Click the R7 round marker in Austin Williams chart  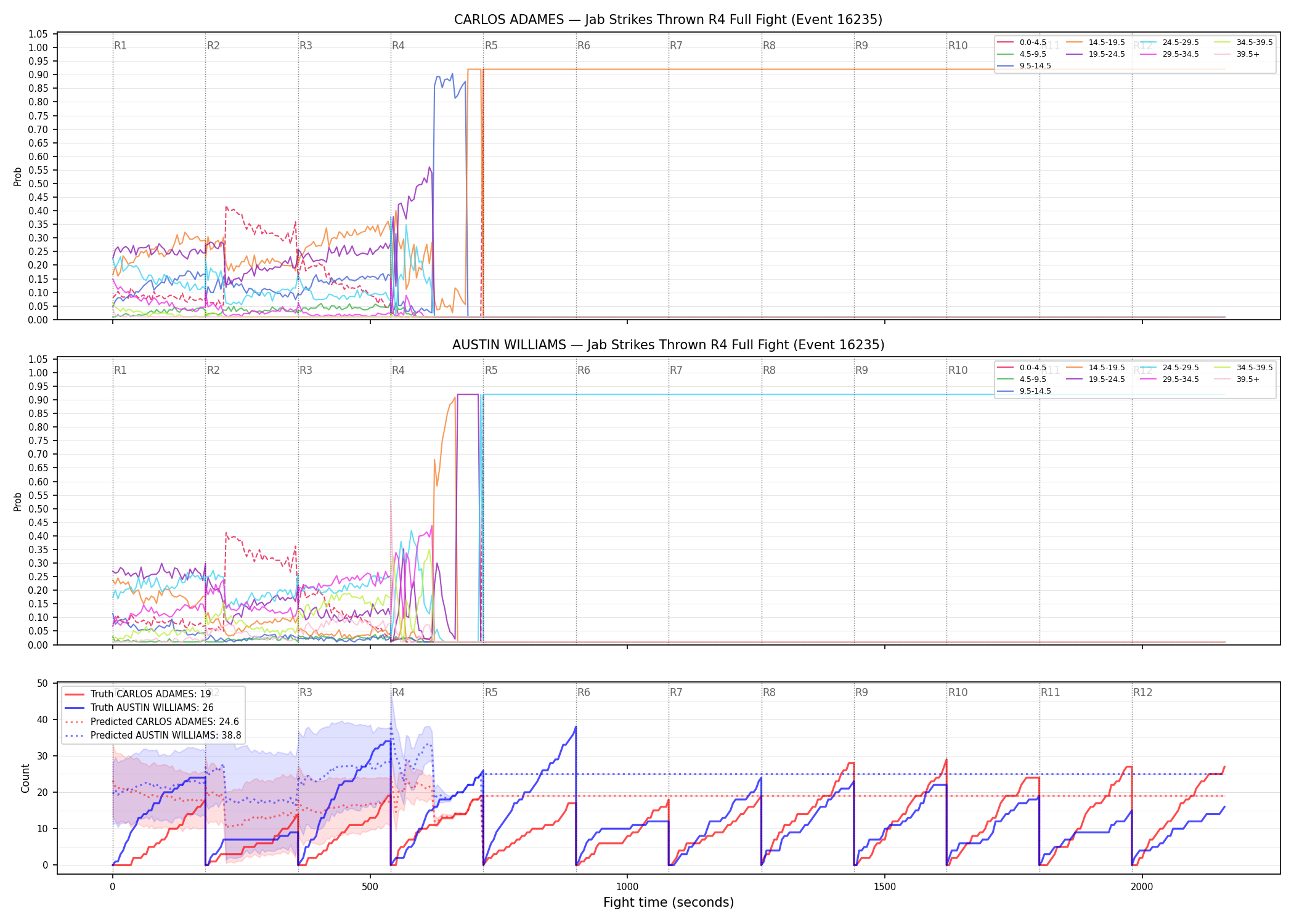(x=676, y=370)
